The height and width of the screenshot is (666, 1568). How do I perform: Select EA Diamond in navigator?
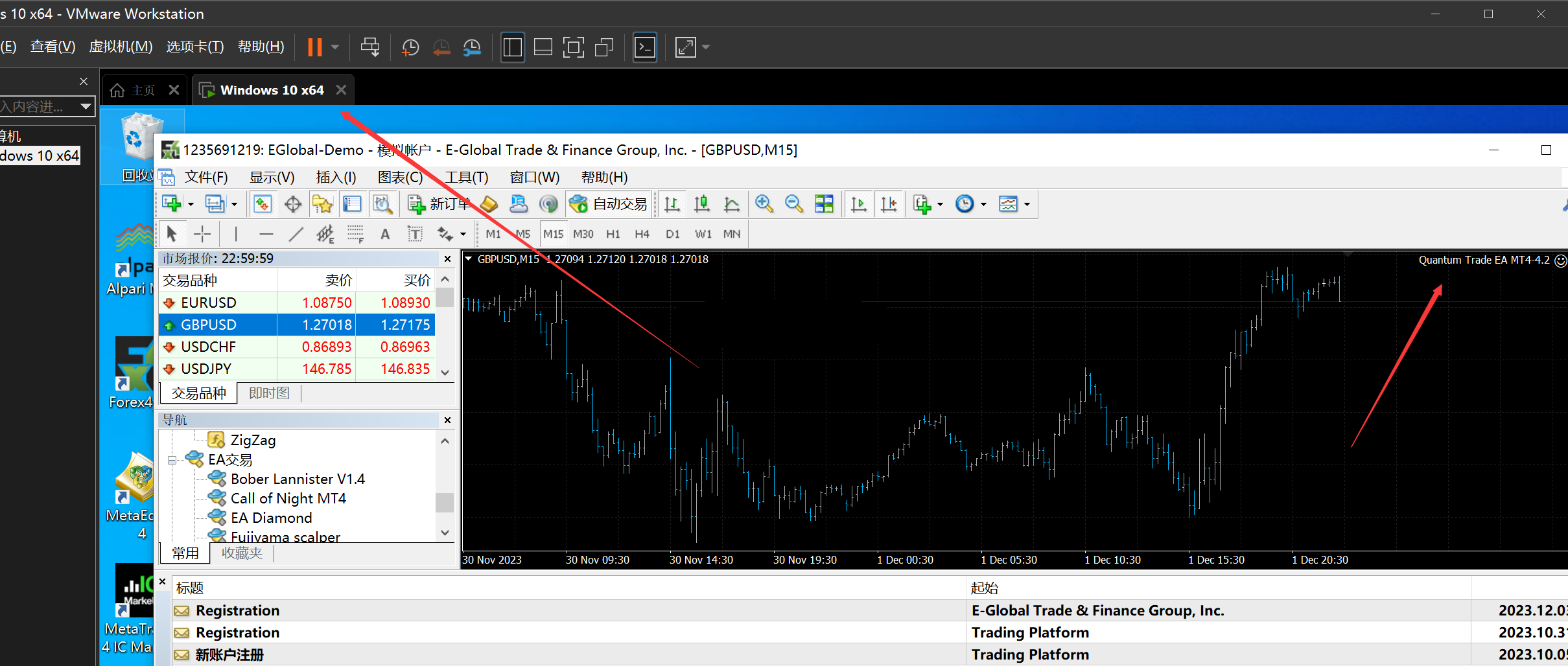271,518
